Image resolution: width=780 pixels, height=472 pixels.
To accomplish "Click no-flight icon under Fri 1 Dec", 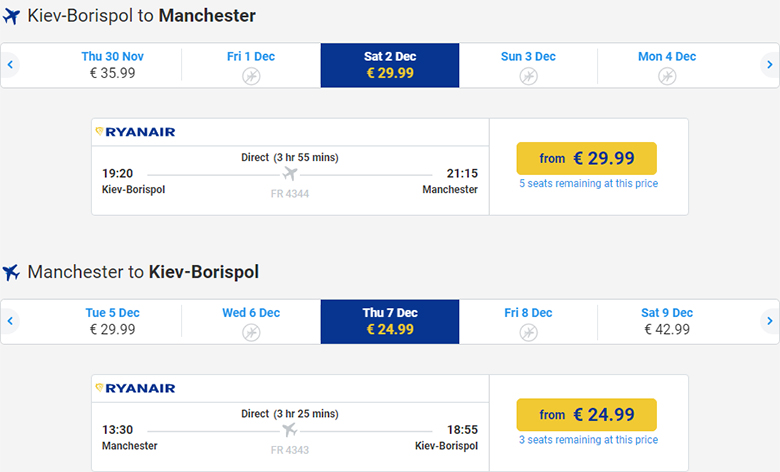I will [x=251, y=76].
